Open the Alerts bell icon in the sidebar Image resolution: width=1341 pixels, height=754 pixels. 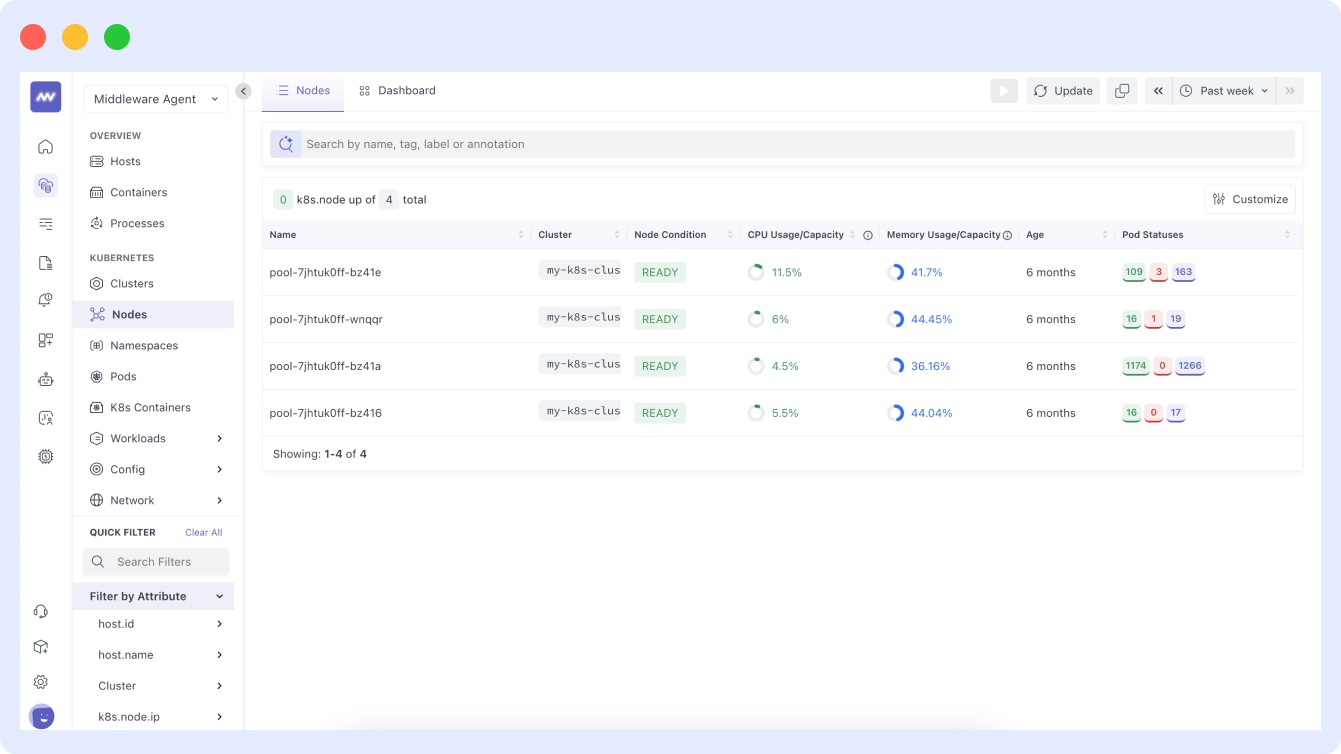[x=45, y=299]
